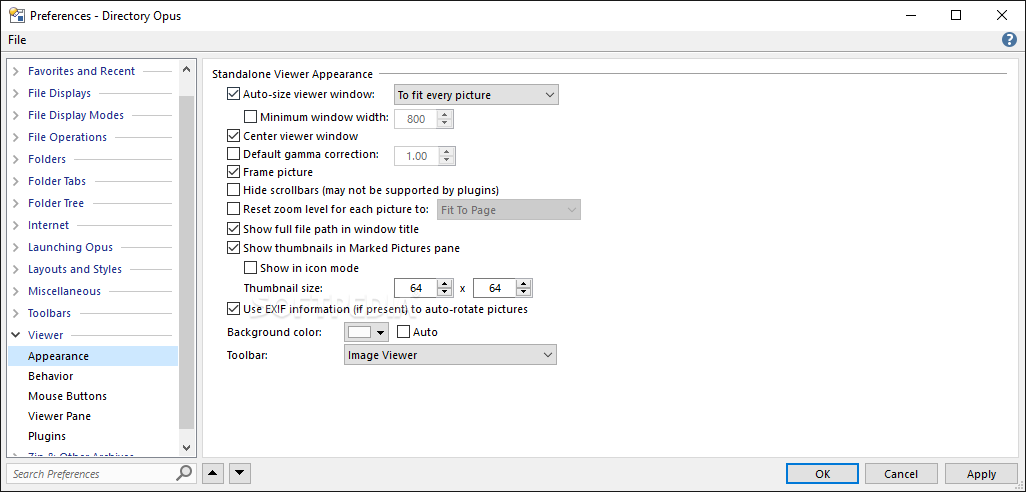Collapse the Viewer category
1026x492 pixels.
16,335
